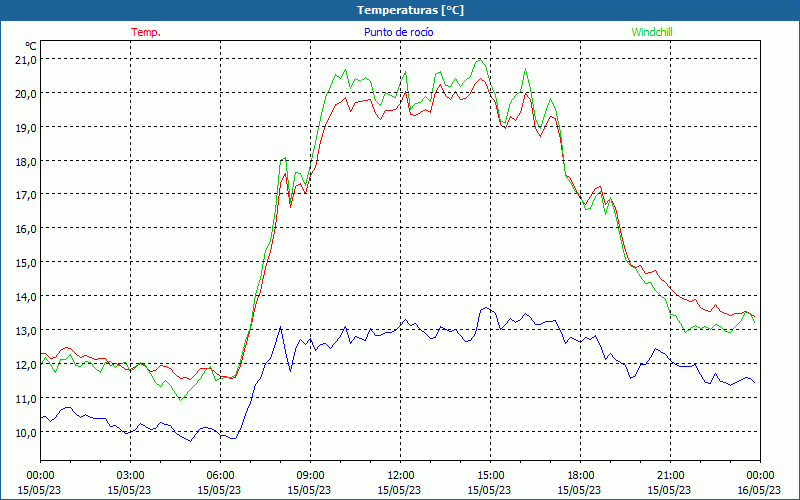
Task: Click the '17,0' y-axis value
Action: click(x=26, y=195)
